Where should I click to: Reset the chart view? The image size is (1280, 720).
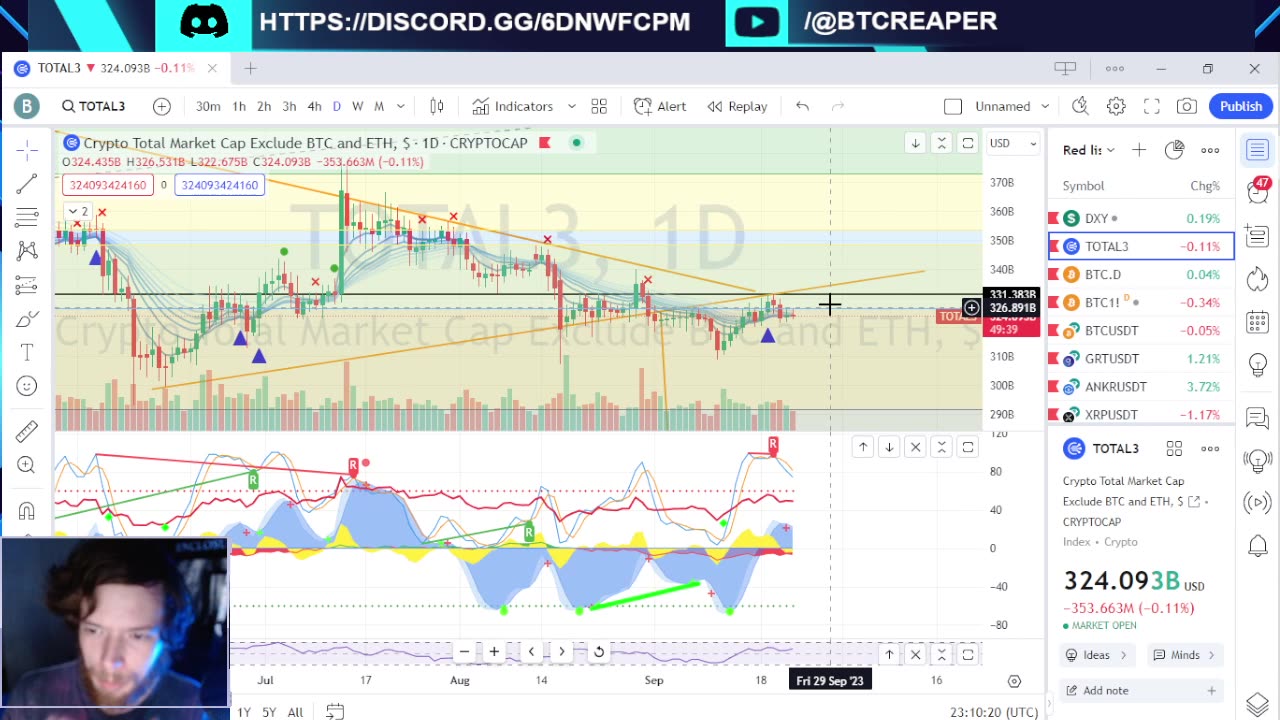coord(598,652)
